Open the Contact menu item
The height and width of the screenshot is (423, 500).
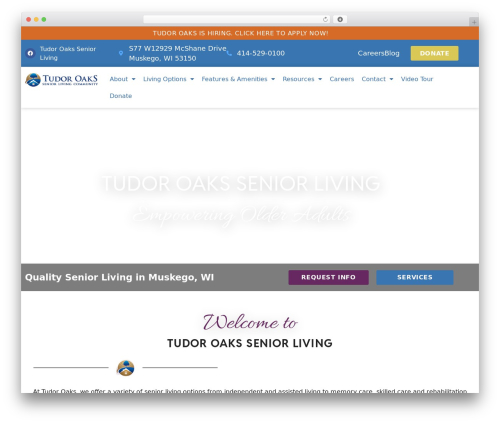coord(373,79)
